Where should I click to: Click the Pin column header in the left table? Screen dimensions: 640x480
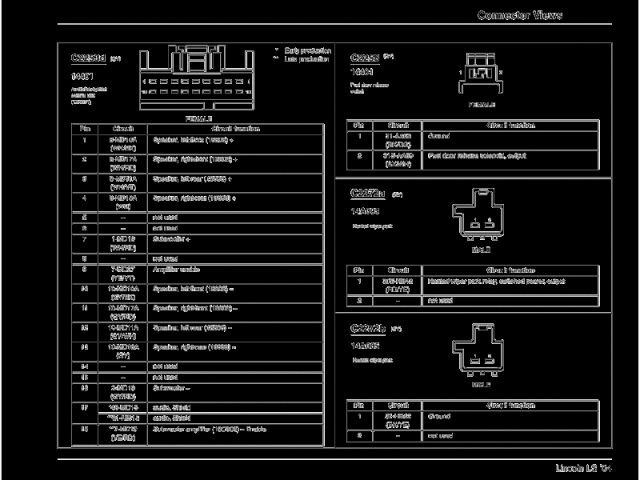(85, 129)
